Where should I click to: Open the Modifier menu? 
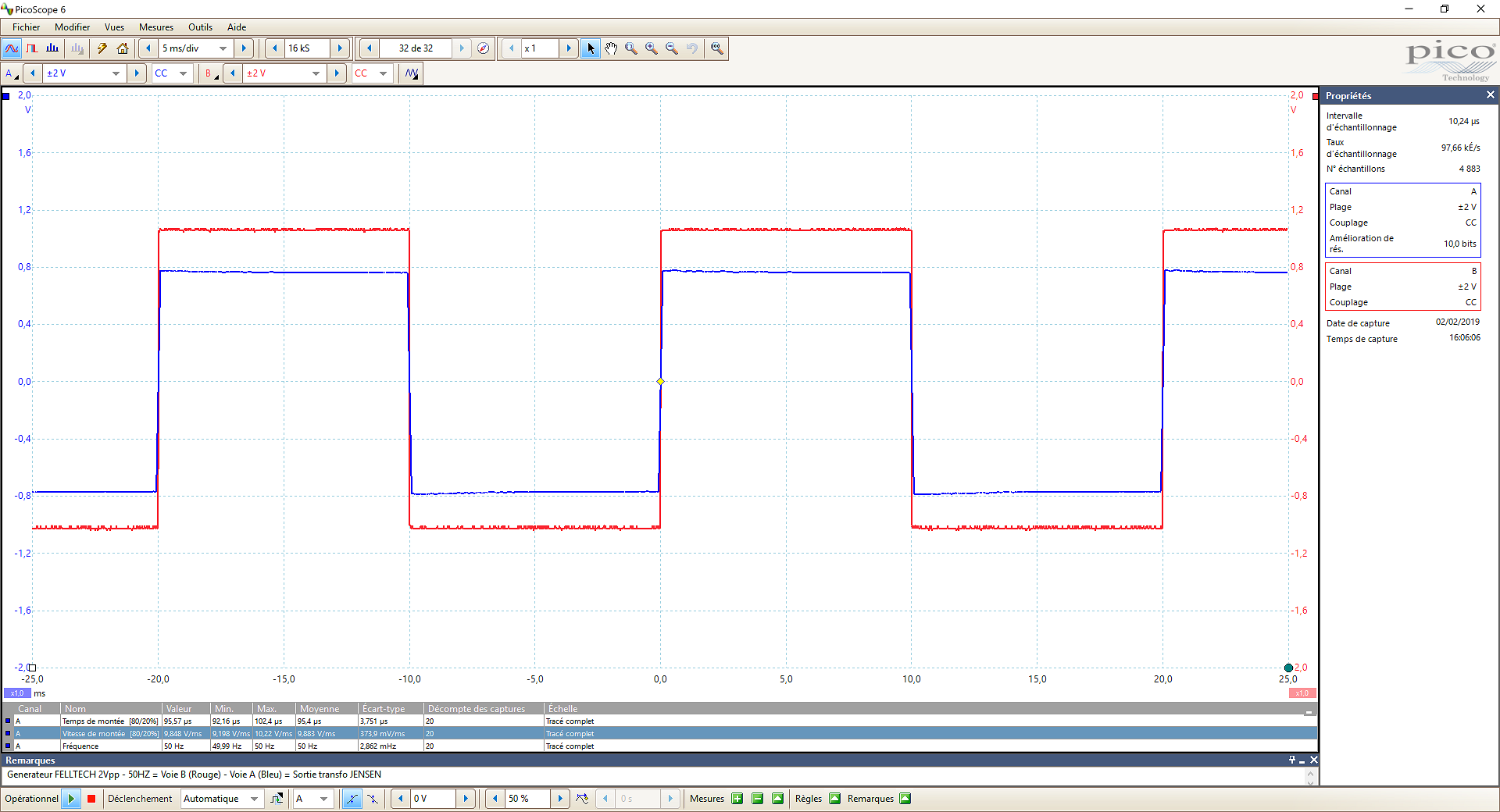point(72,27)
